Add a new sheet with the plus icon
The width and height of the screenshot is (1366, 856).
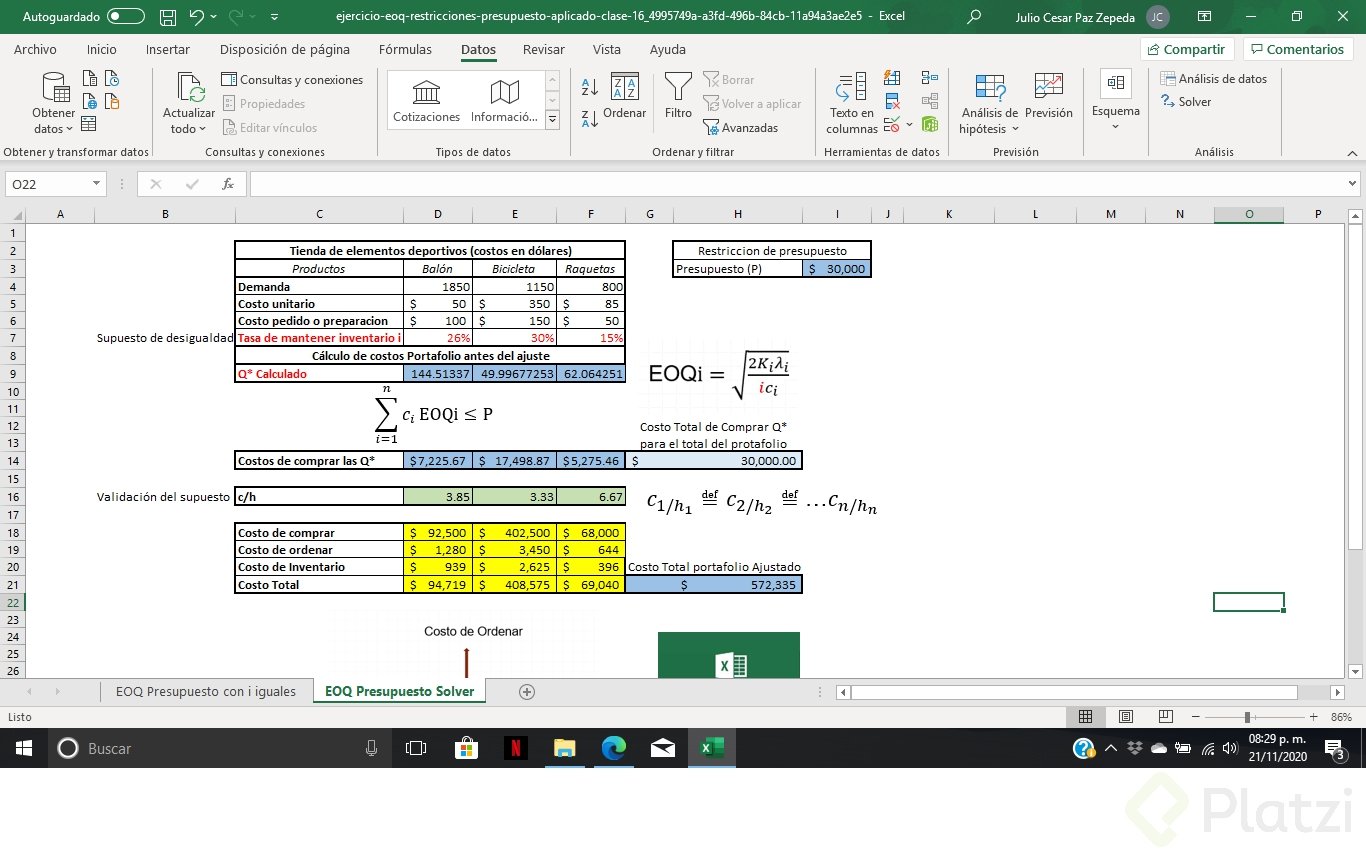[x=527, y=691]
